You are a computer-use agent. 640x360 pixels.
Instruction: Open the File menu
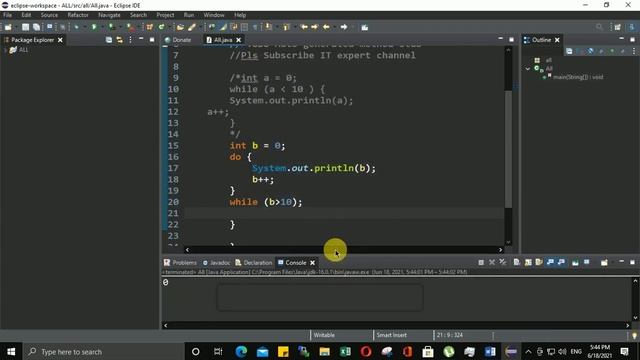[x=7, y=15]
